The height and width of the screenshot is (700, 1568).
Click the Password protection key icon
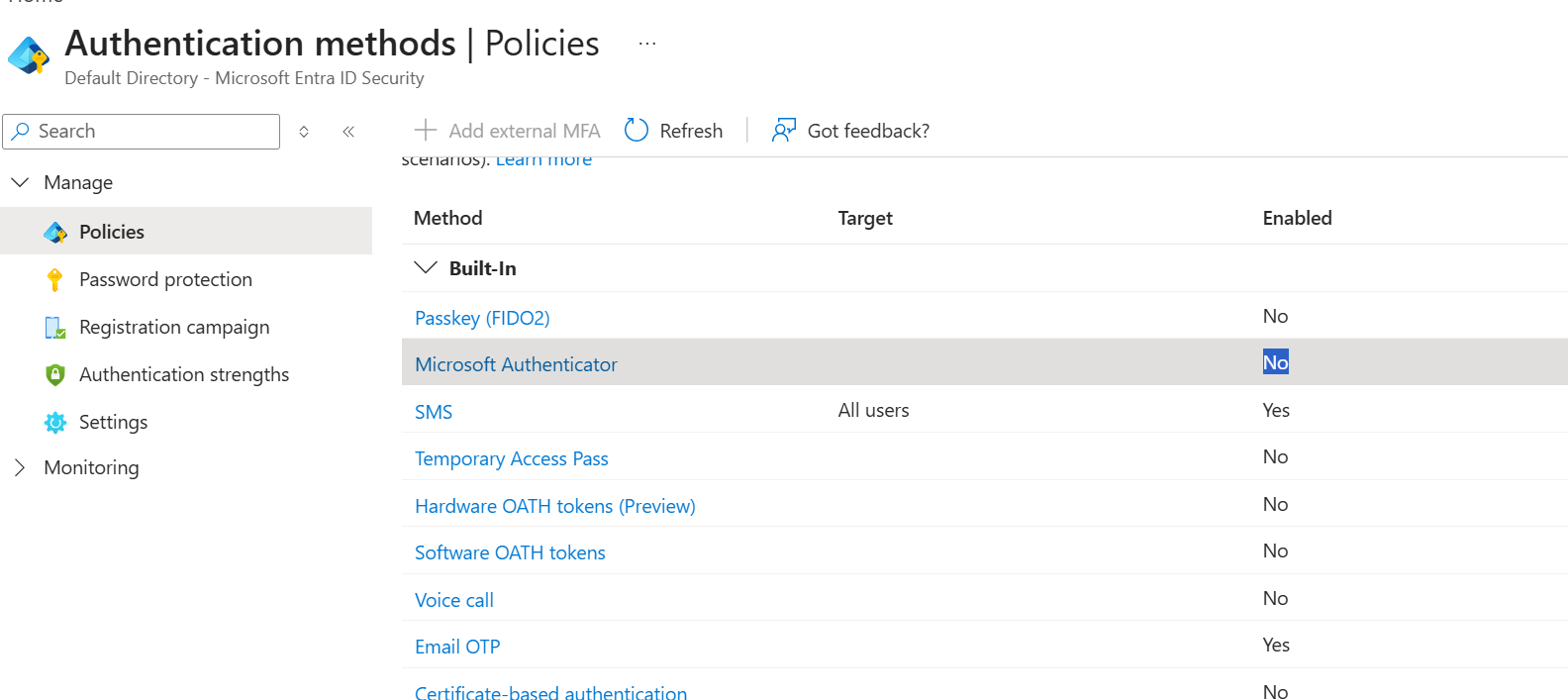click(x=55, y=279)
